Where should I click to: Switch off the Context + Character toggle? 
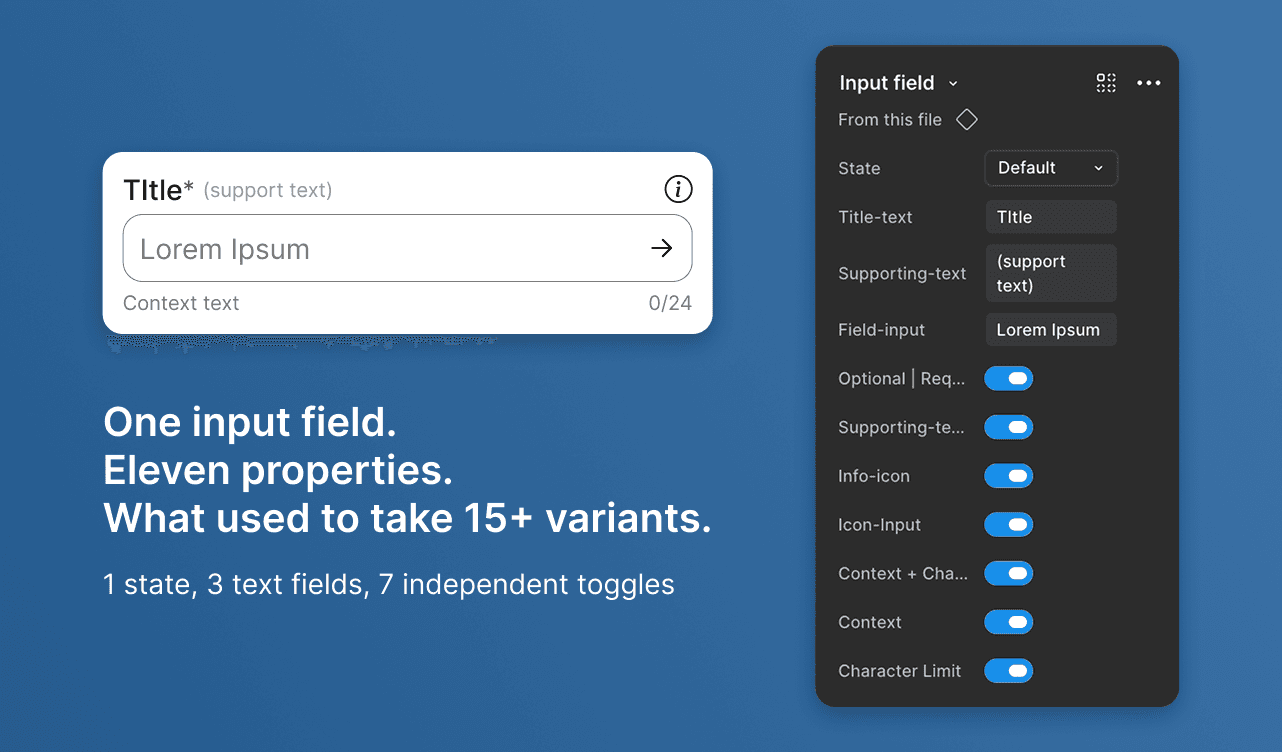pos(1009,573)
